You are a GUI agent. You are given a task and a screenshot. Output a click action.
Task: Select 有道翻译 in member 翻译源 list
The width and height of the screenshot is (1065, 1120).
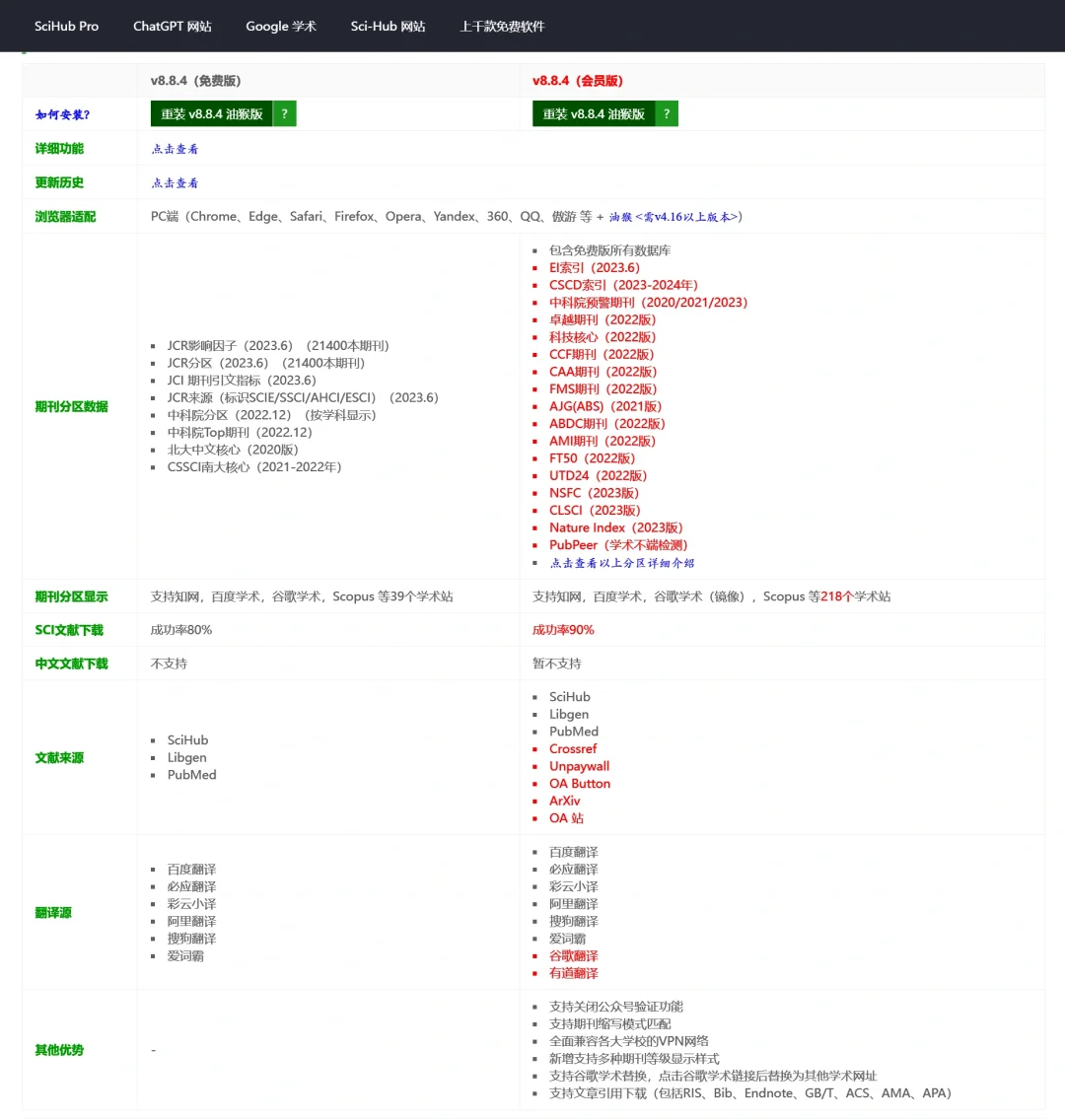574,973
